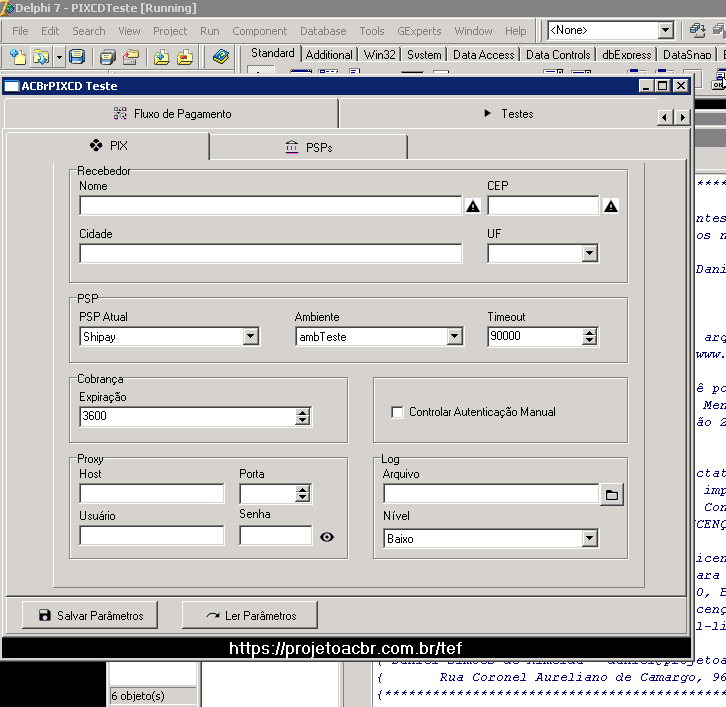Screen dimensions: 726x707
Task: Click left tab scroll arrow
Action: (x=665, y=117)
